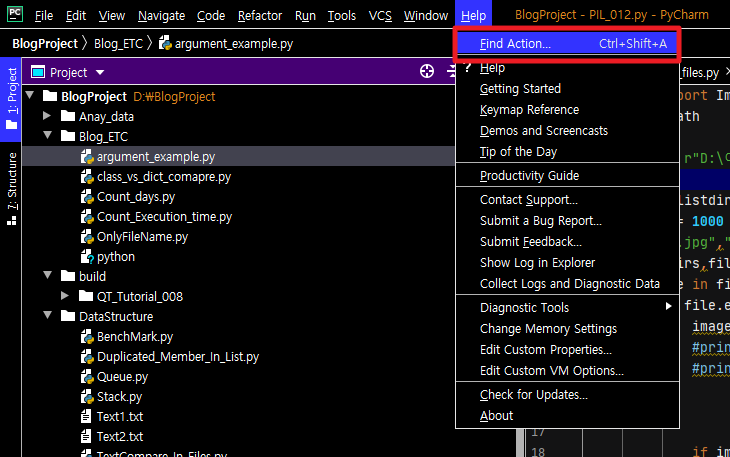
Task: Choose Check for Updates
Action: click(568, 395)
